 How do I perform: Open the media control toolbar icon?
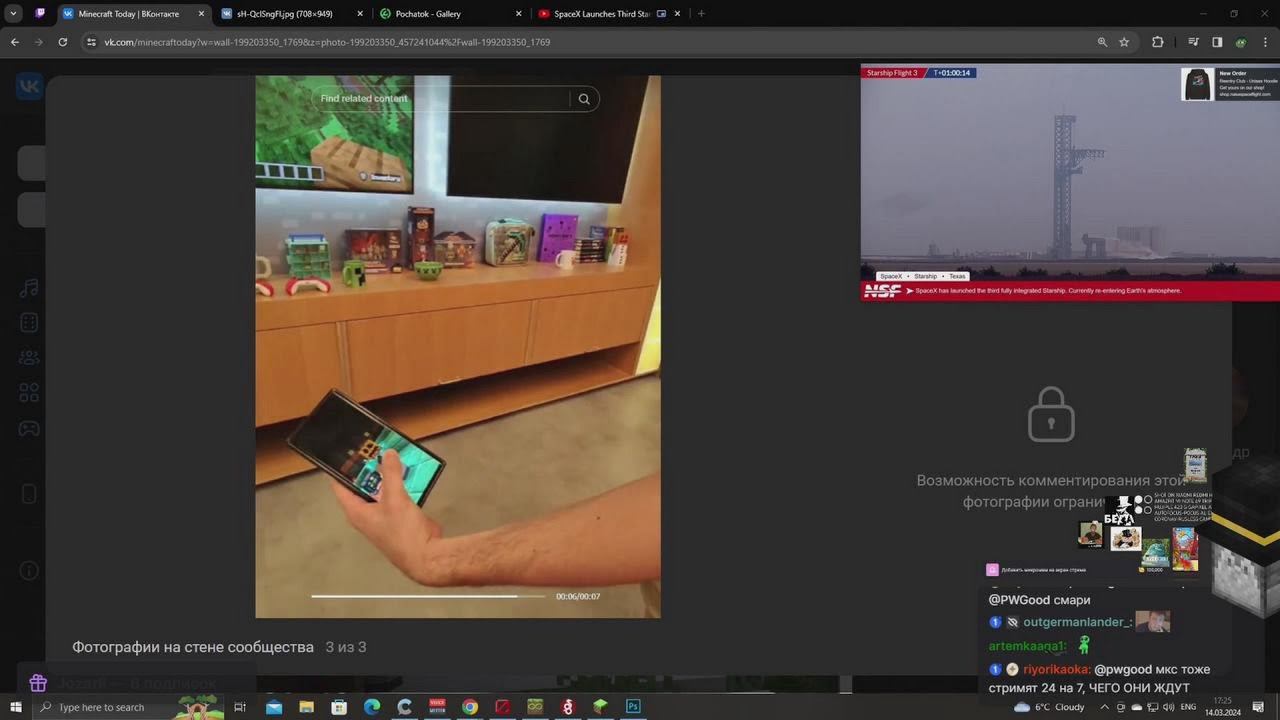click(x=1193, y=42)
